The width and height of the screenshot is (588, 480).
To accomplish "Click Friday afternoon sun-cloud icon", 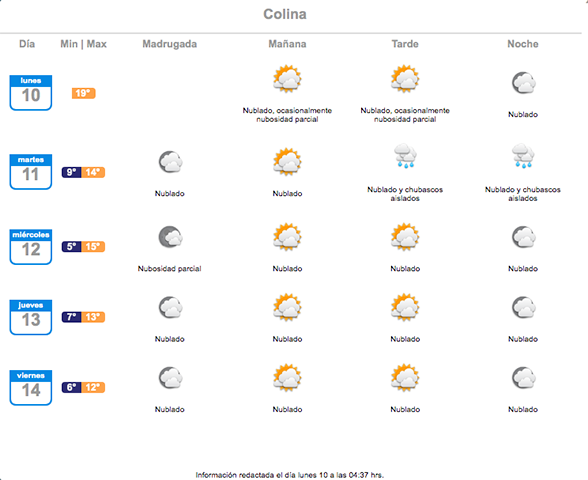I will pos(405,378).
